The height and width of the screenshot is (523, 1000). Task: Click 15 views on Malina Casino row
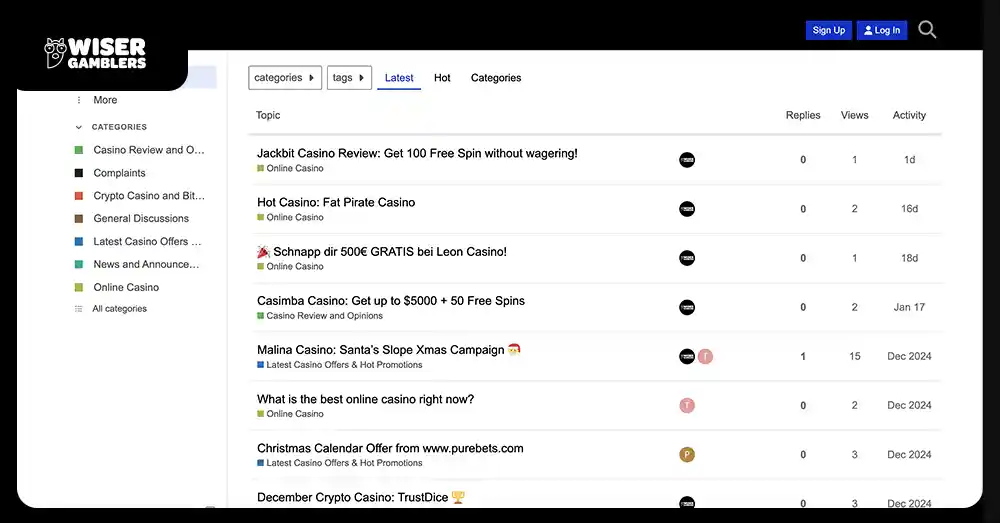pyautogui.click(x=855, y=356)
